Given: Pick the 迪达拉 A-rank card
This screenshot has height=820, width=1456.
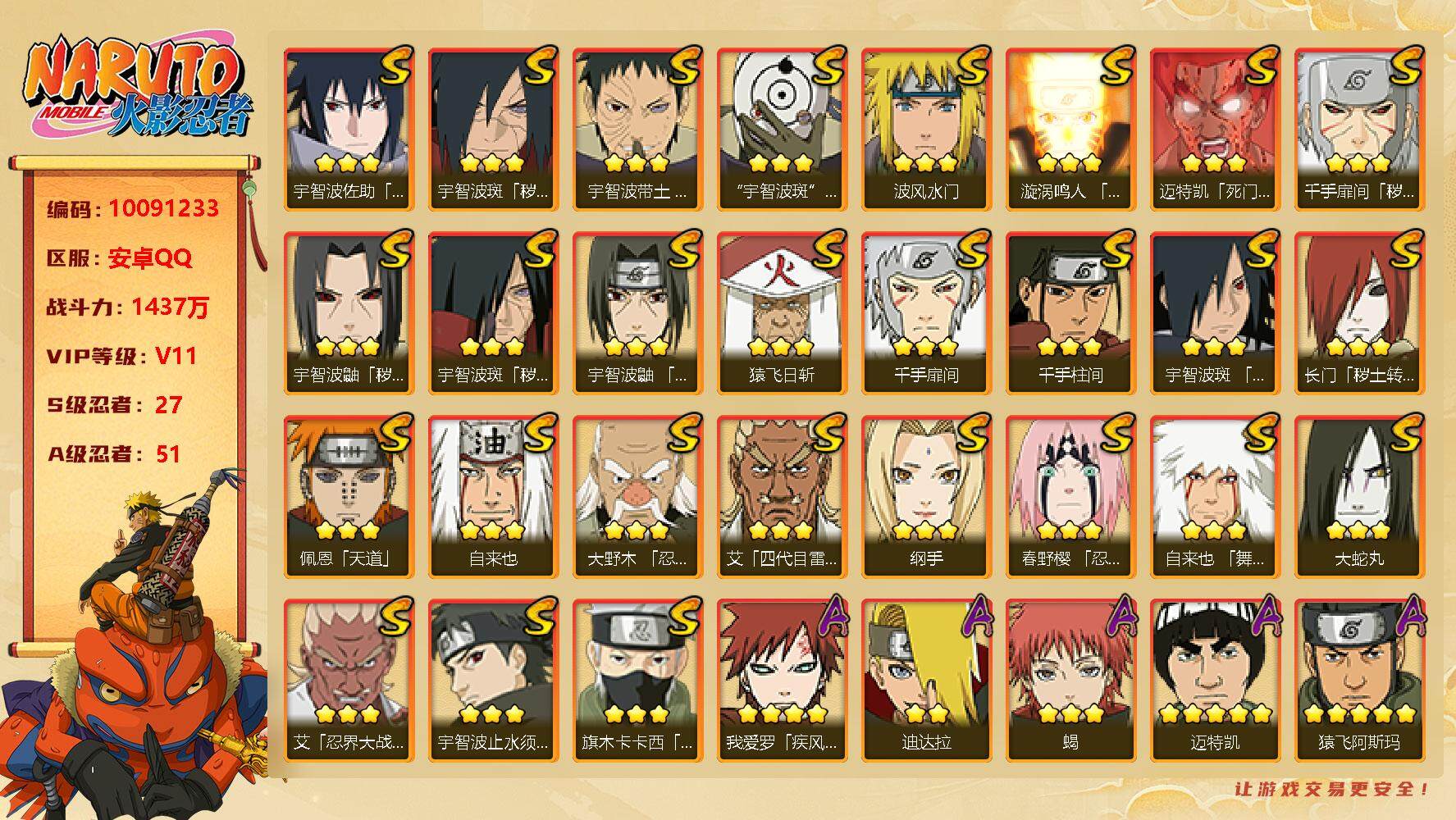Looking at the screenshot, I should 926,680.
